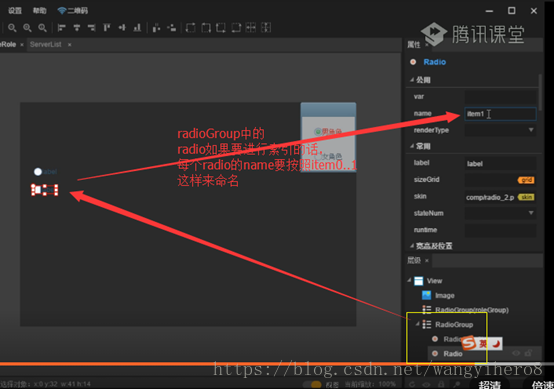Image resolution: width=554 pixels, height=389 pixels.
Task: Align selected components to vertical middle
Action: pos(122,28)
